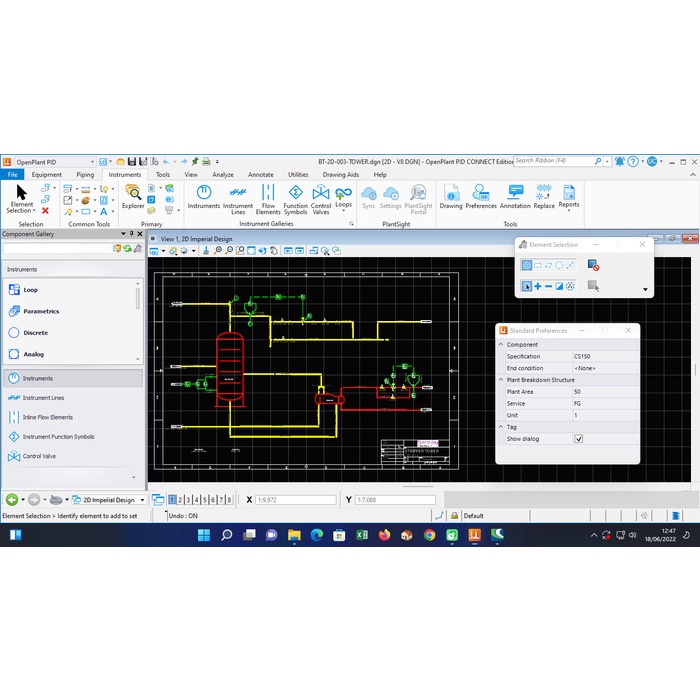Image resolution: width=700 pixels, height=700 pixels.
Task: Collapse the Tag section
Action: pyautogui.click(x=501, y=427)
